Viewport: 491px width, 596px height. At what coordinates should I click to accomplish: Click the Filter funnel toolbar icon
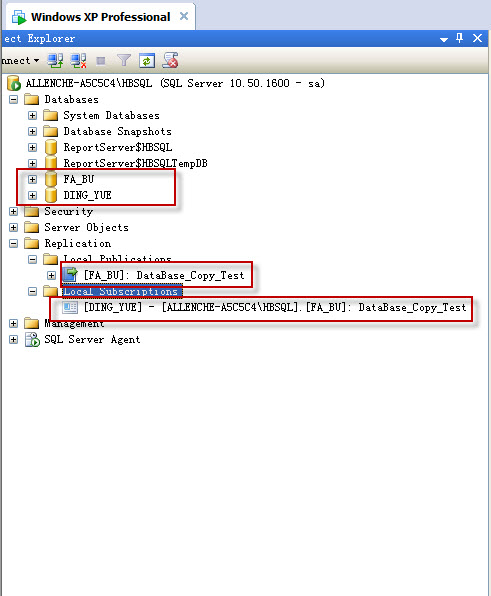point(124,60)
